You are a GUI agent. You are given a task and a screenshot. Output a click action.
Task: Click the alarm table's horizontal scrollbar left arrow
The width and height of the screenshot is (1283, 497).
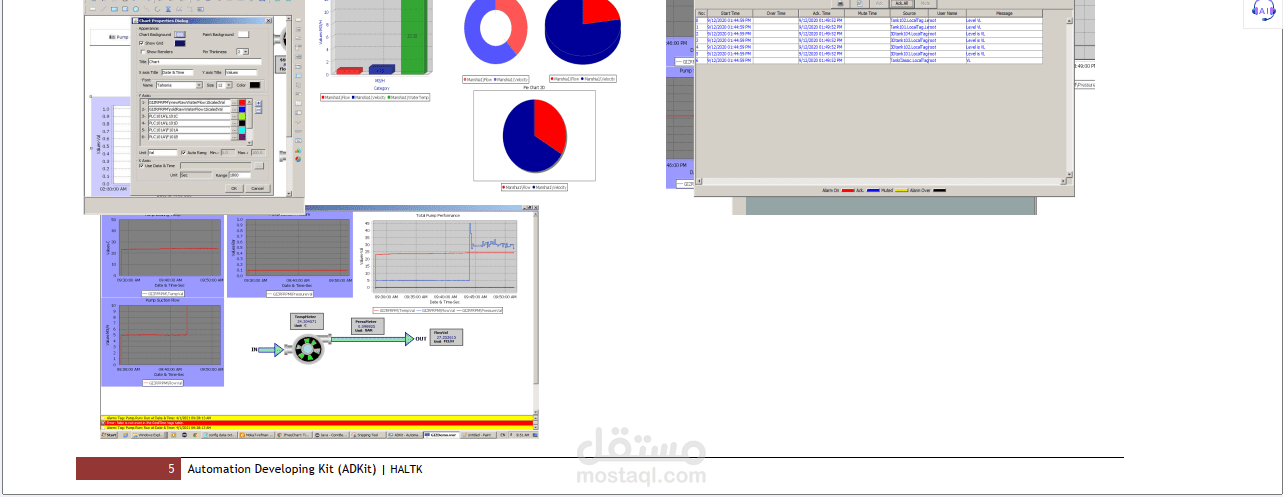(x=699, y=181)
